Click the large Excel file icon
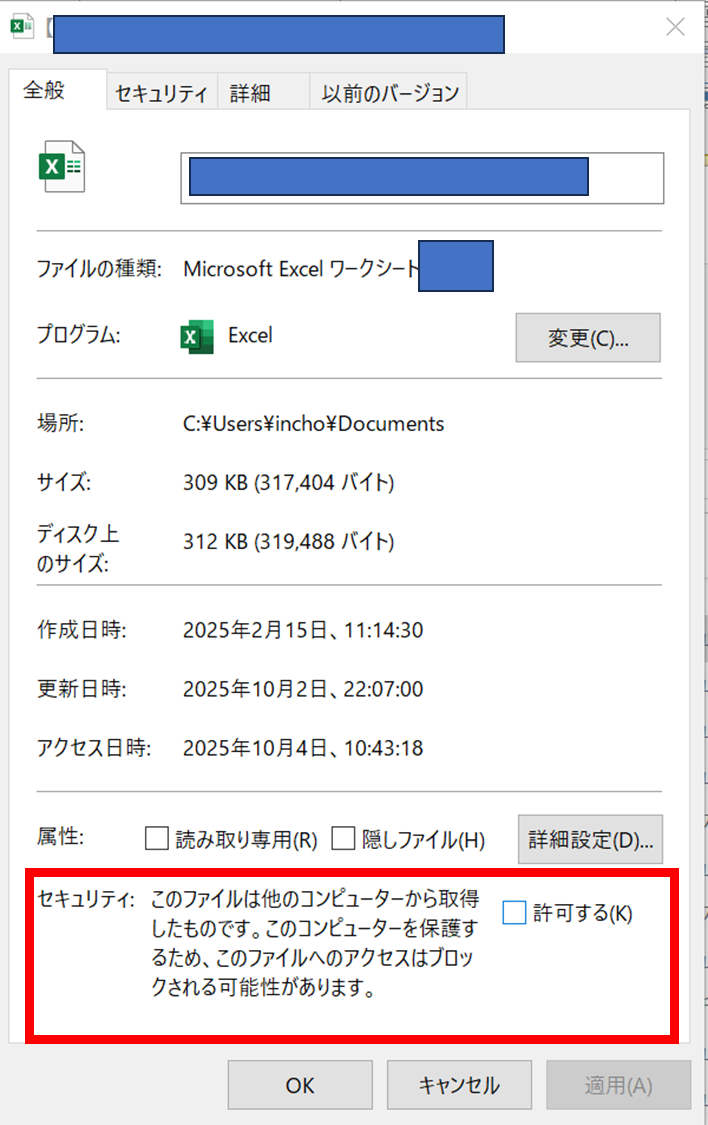 (x=61, y=167)
